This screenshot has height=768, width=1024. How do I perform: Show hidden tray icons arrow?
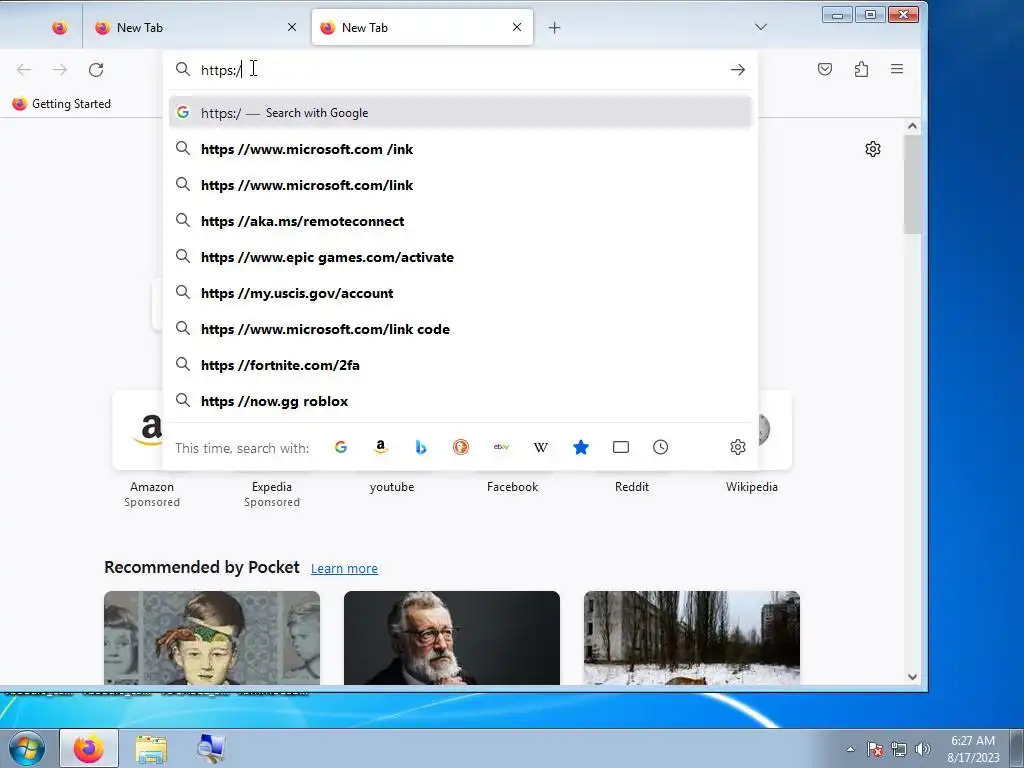point(850,749)
